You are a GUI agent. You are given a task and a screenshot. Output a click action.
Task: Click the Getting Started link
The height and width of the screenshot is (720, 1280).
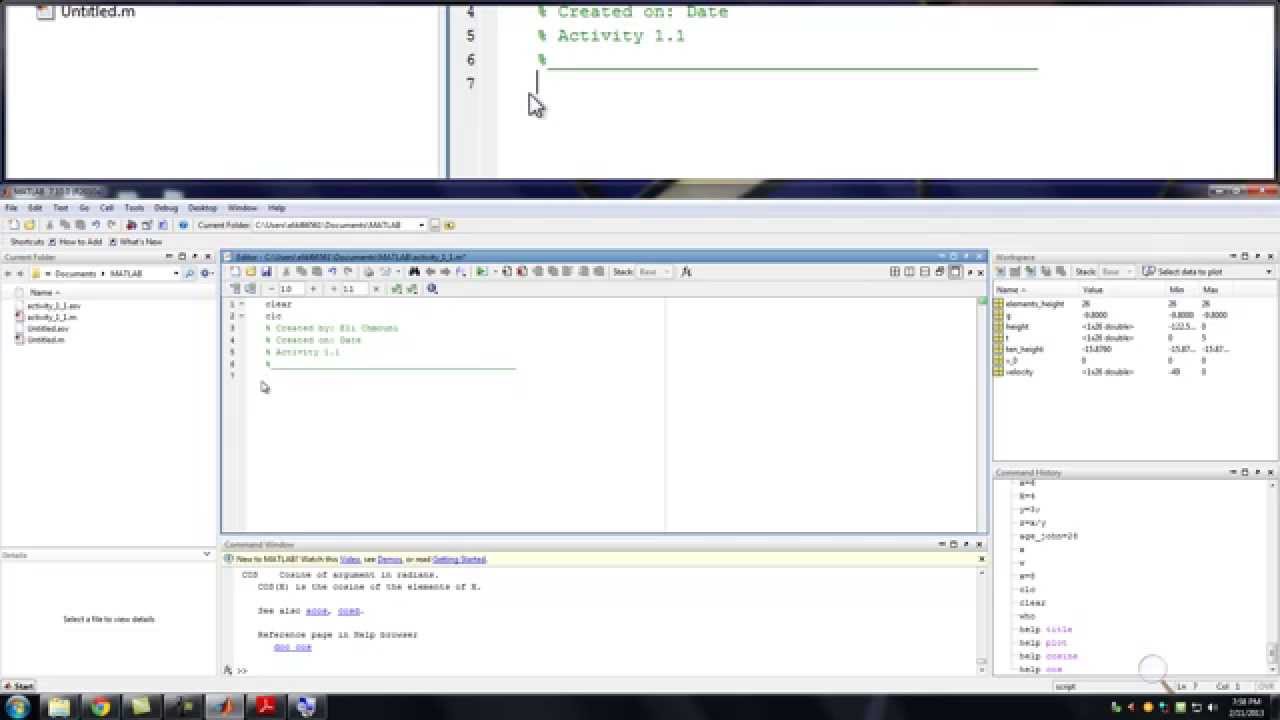[x=459, y=560]
